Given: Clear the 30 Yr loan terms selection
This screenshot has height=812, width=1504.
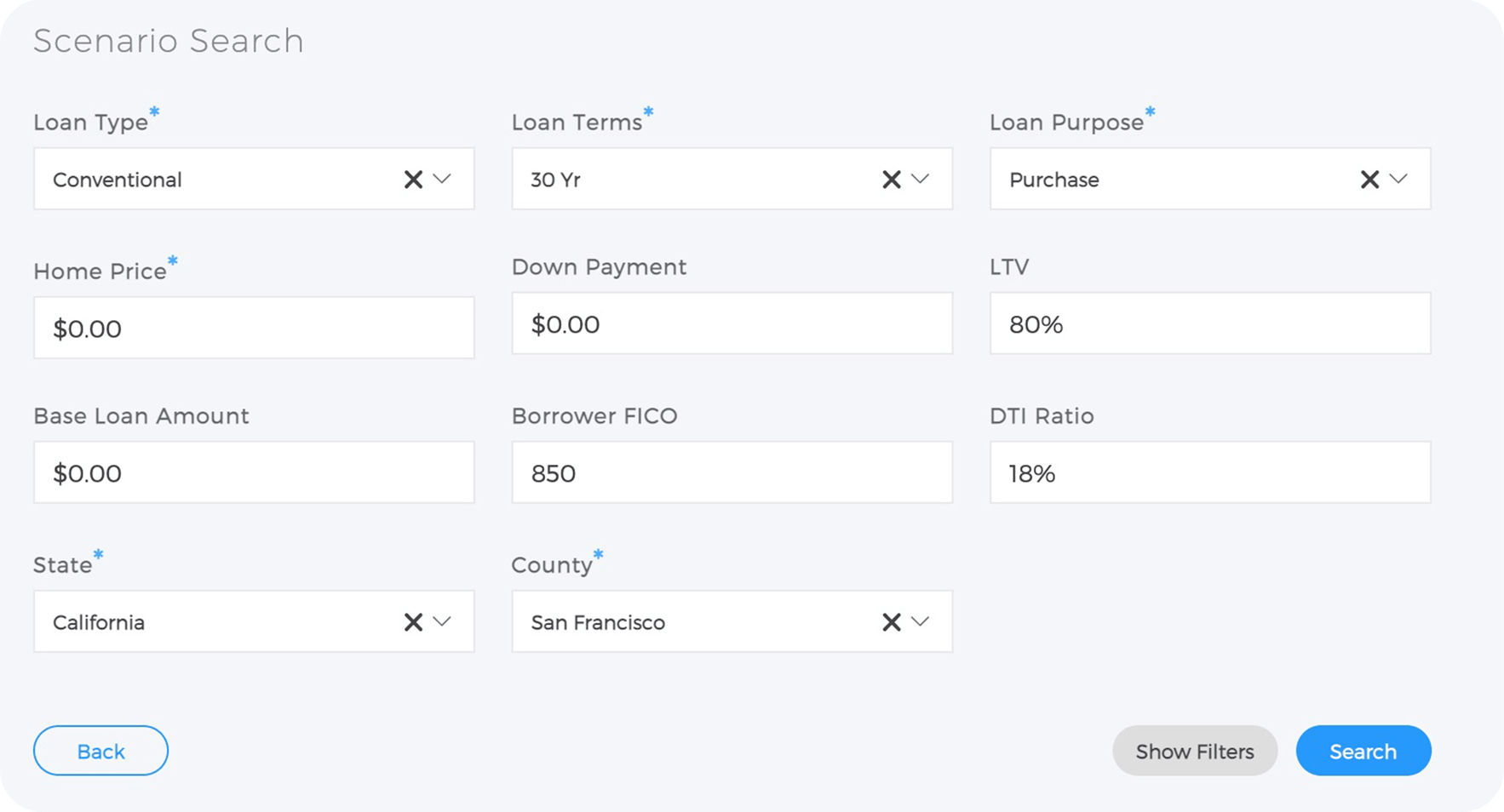Looking at the screenshot, I should pyautogui.click(x=891, y=180).
